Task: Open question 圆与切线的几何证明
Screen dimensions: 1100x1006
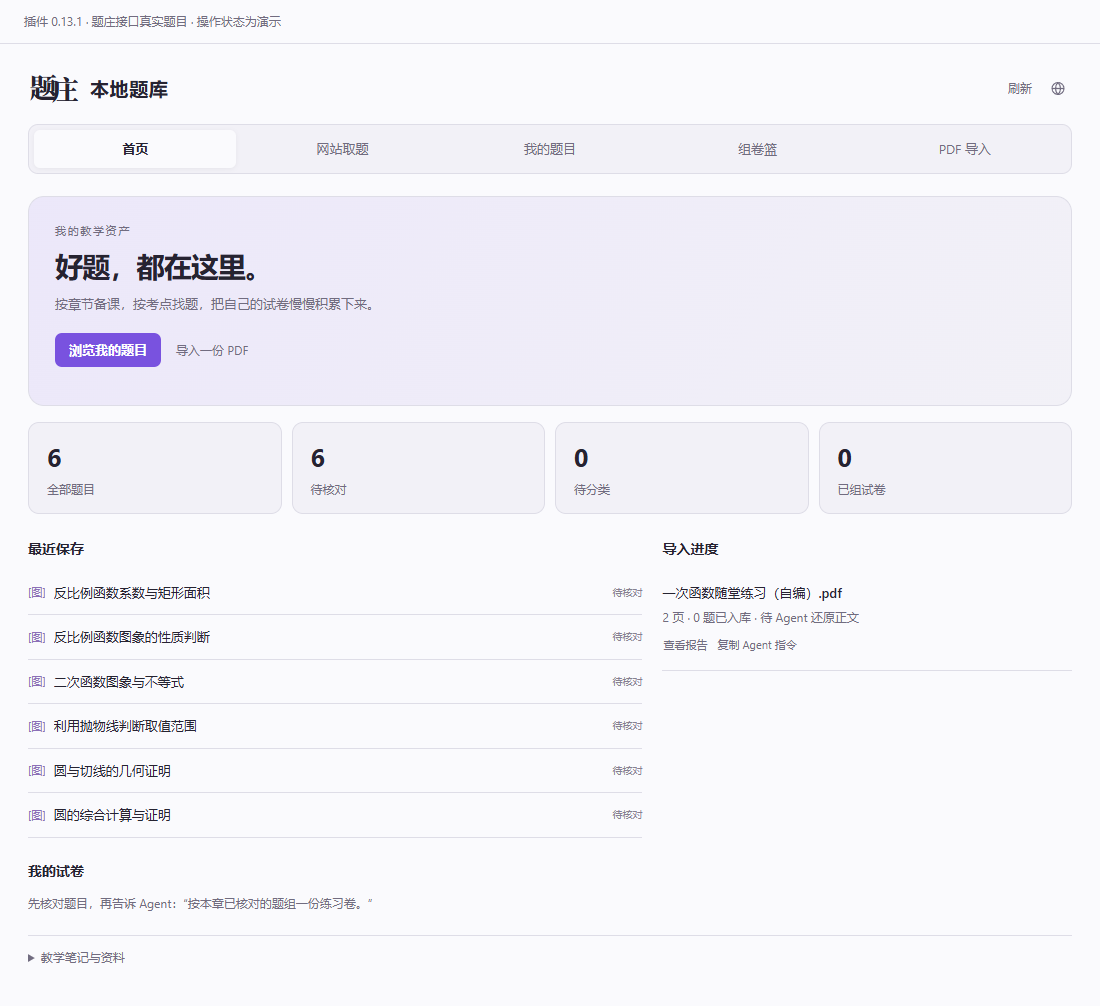Action: (112, 771)
